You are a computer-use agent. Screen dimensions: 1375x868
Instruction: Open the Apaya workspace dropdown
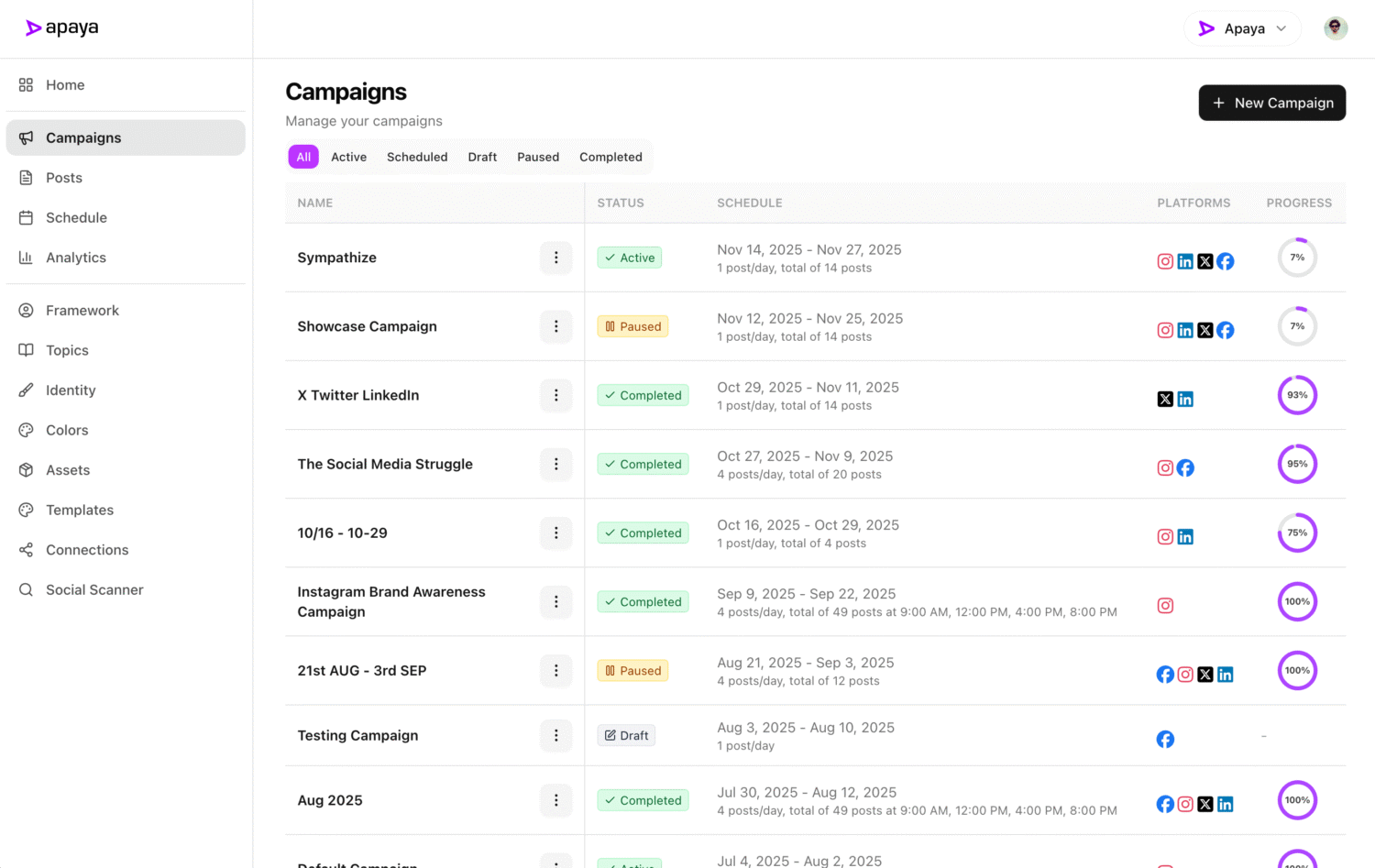point(1243,28)
